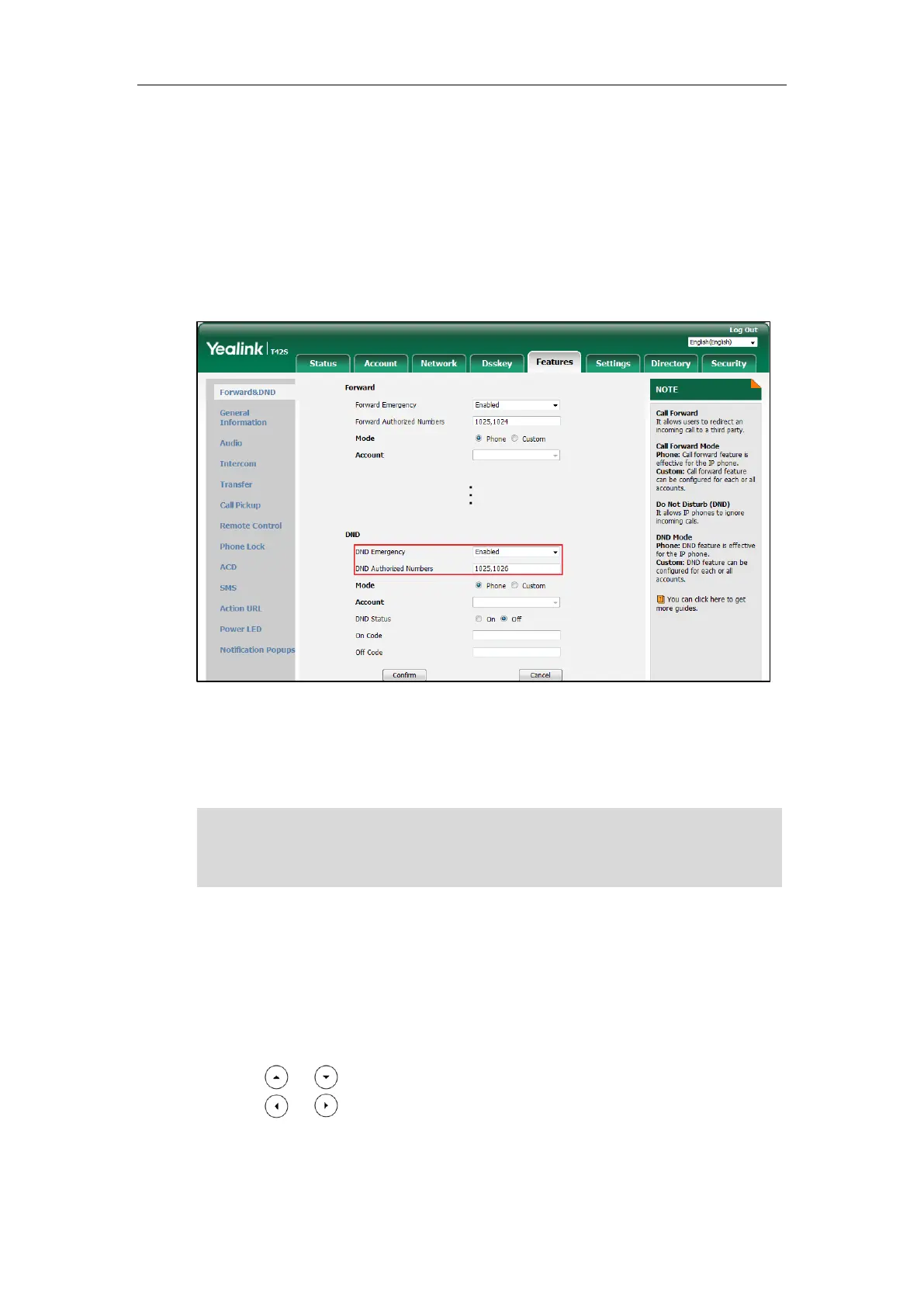Click the On Code input field

[516, 636]
